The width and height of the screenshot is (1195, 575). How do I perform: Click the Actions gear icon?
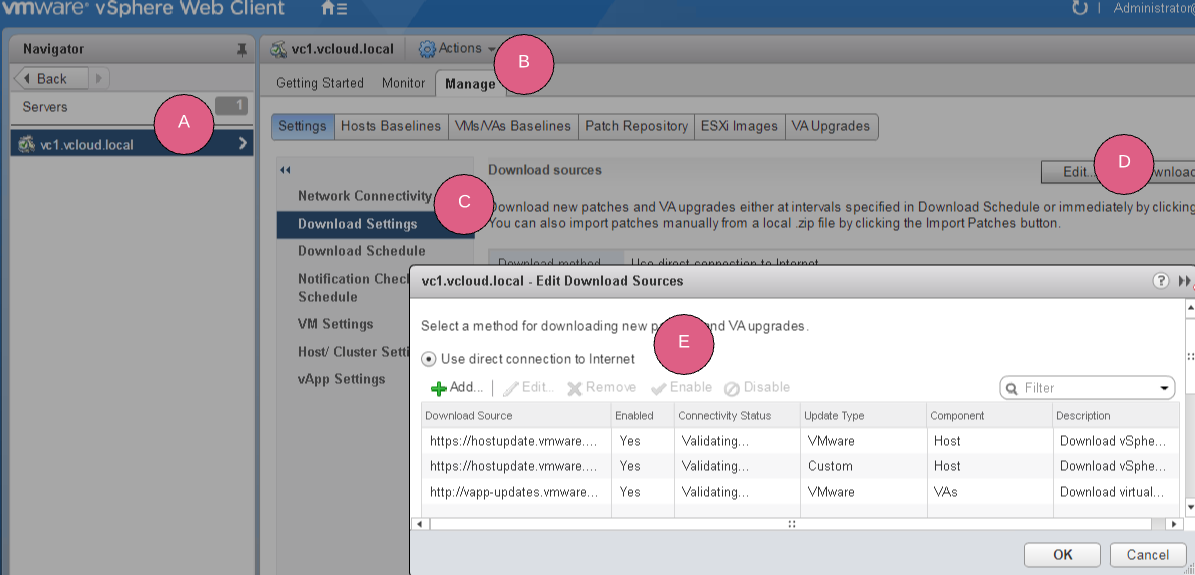tap(427, 49)
